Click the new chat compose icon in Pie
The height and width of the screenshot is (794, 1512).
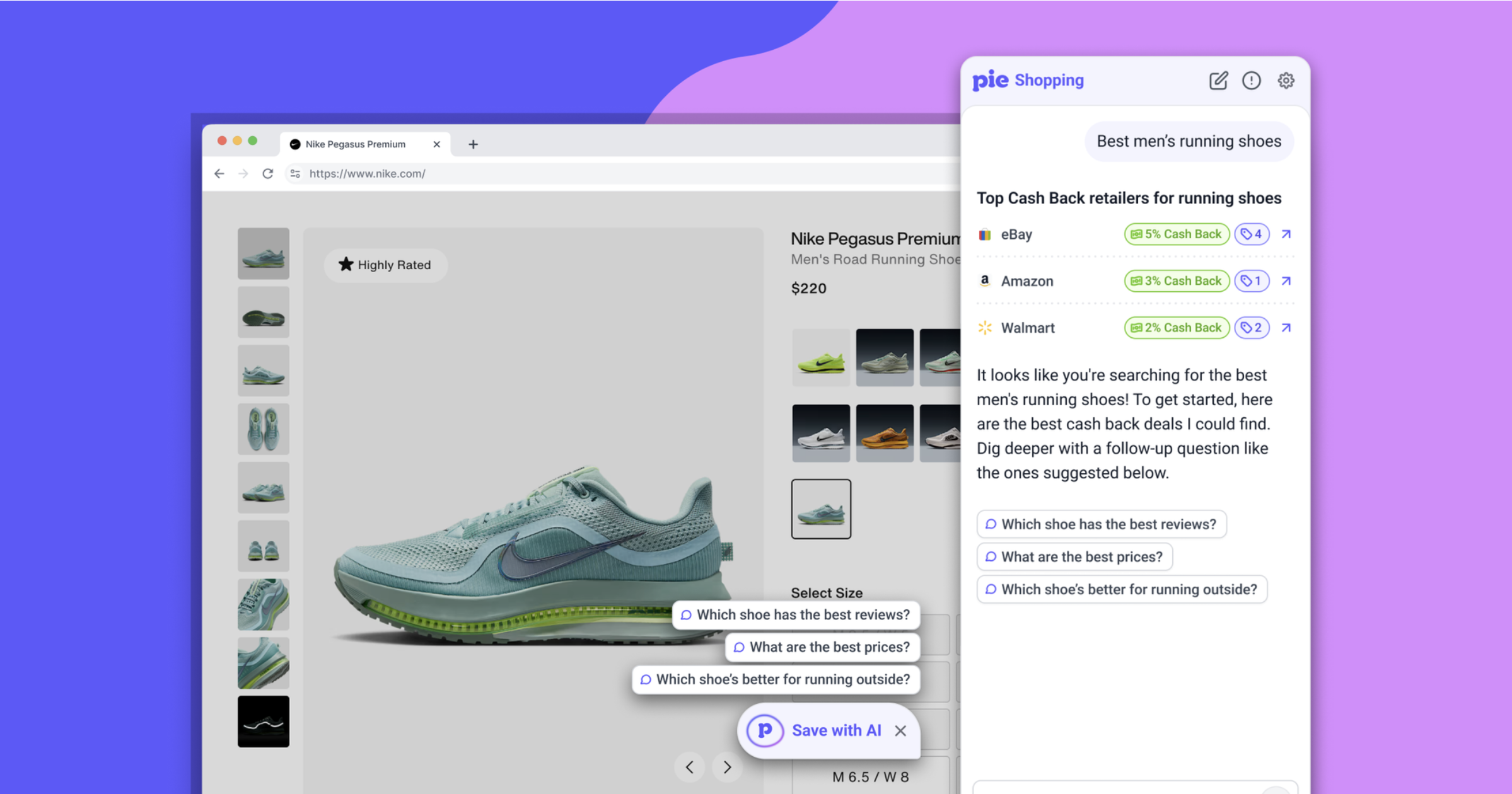coord(1218,81)
